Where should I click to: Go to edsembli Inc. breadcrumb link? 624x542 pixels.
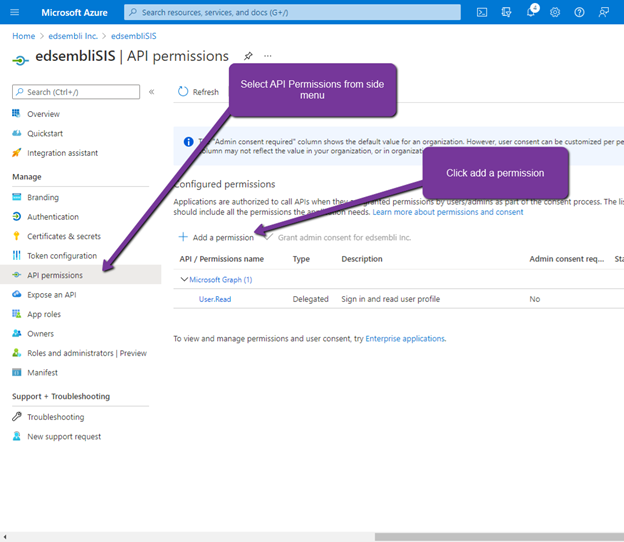coord(73,36)
